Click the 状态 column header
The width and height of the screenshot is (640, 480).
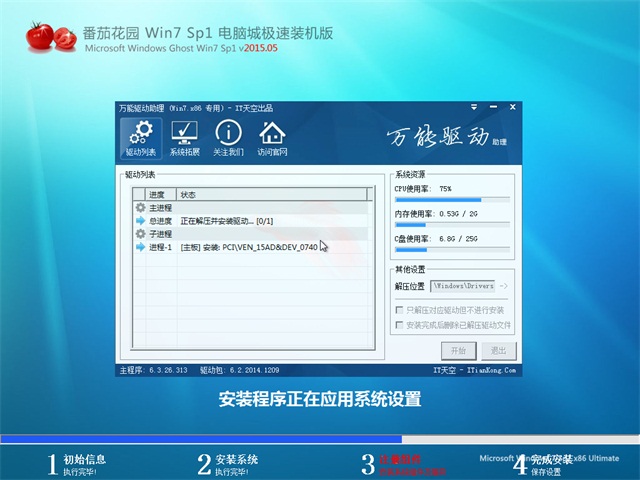tap(272, 195)
